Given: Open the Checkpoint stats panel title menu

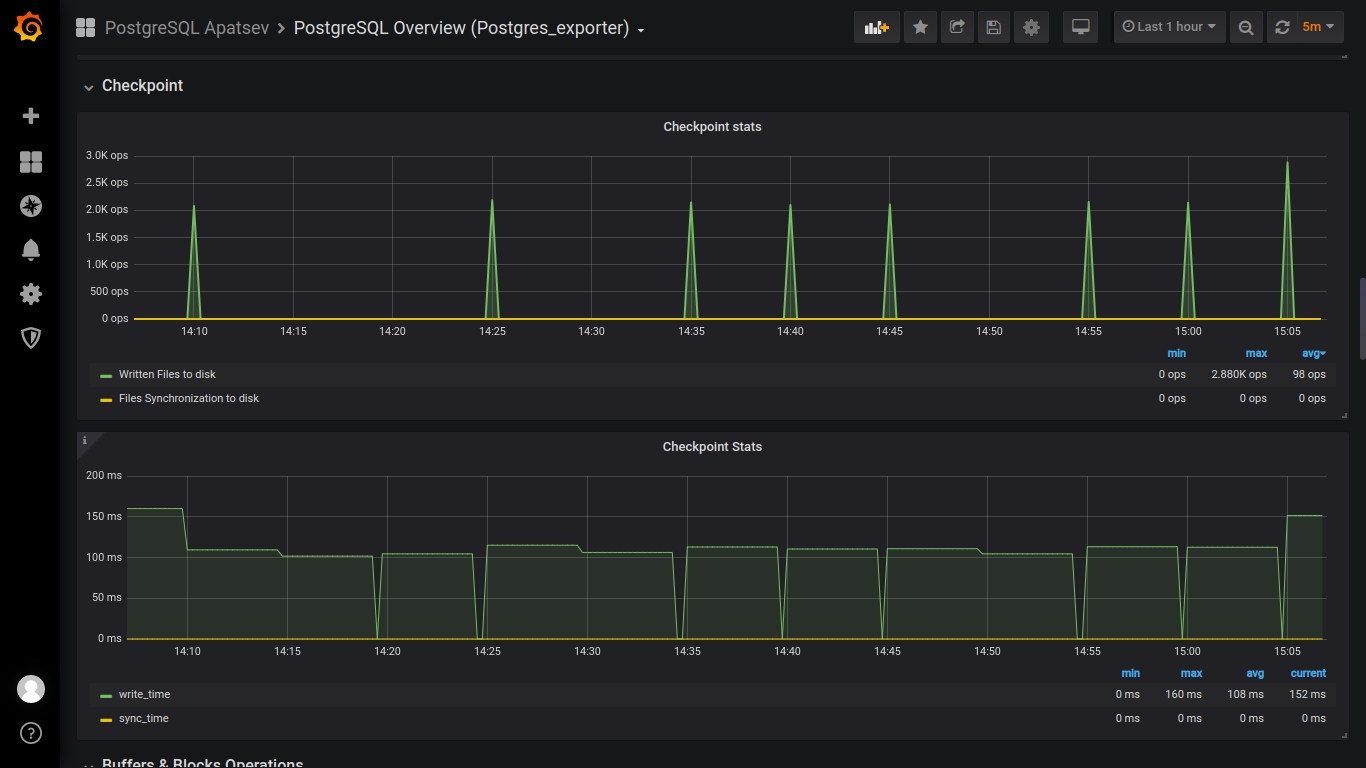Looking at the screenshot, I should click(712, 127).
